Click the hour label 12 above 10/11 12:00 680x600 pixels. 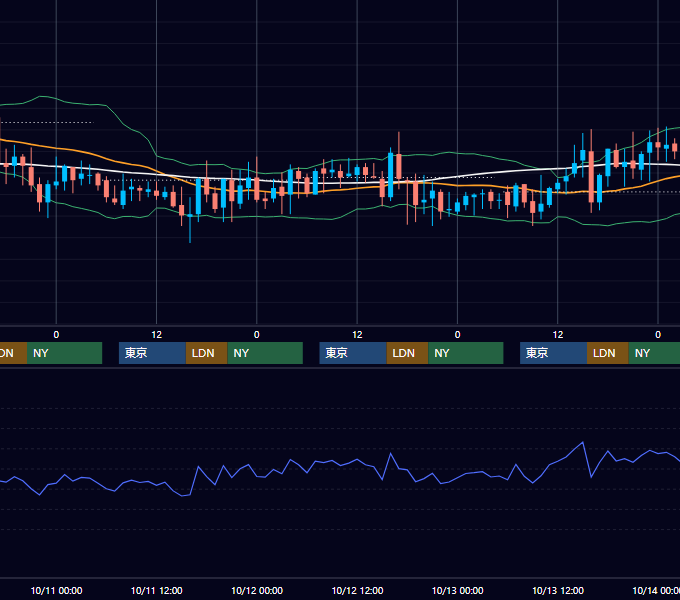tap(157, 335)
